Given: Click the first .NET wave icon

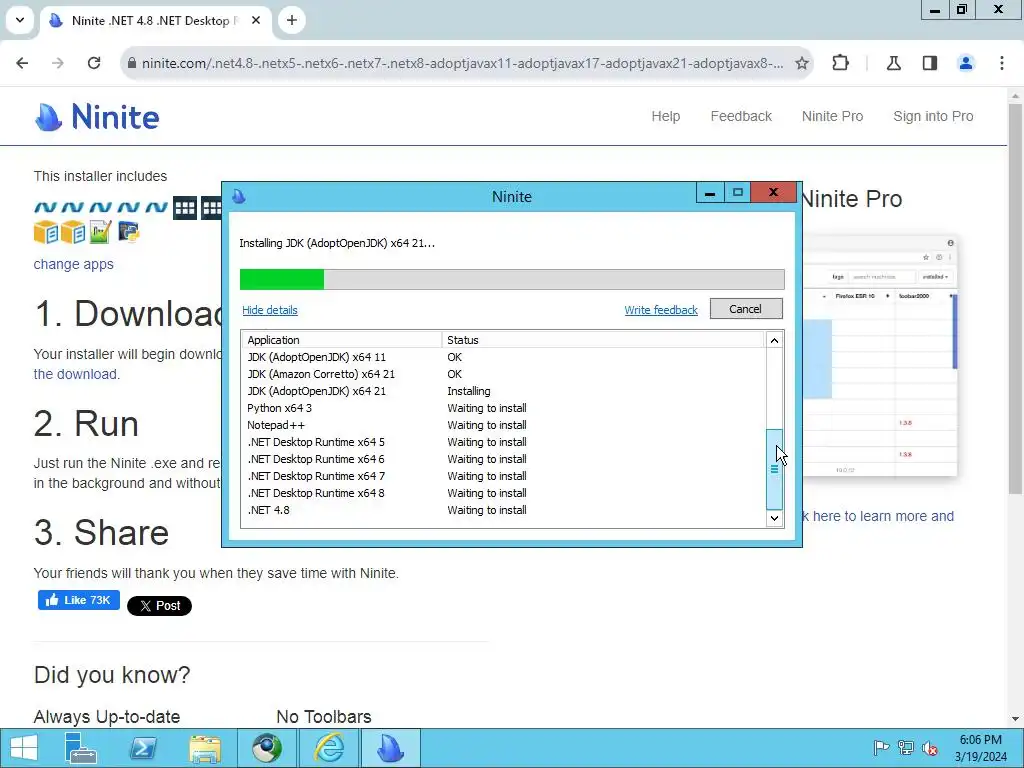Looking at the screenshot, I should [46, 208].
